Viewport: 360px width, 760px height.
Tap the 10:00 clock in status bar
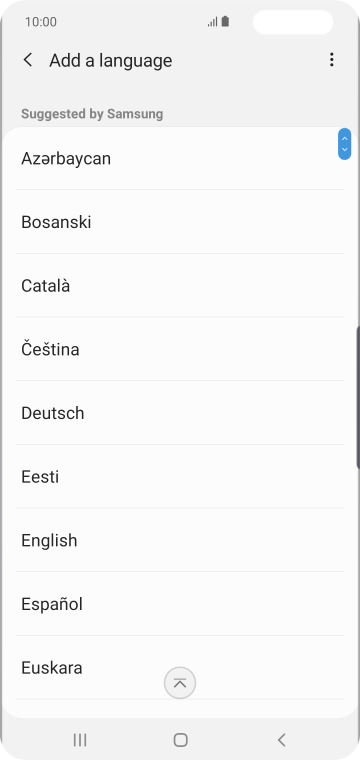tap(41, 22)
